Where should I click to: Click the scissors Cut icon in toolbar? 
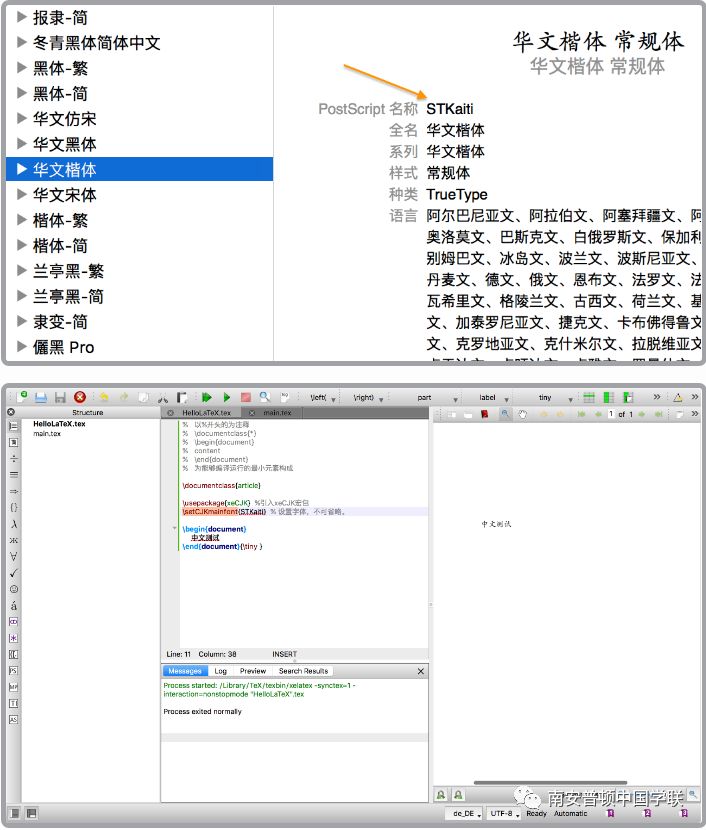(x=163, y=397)
